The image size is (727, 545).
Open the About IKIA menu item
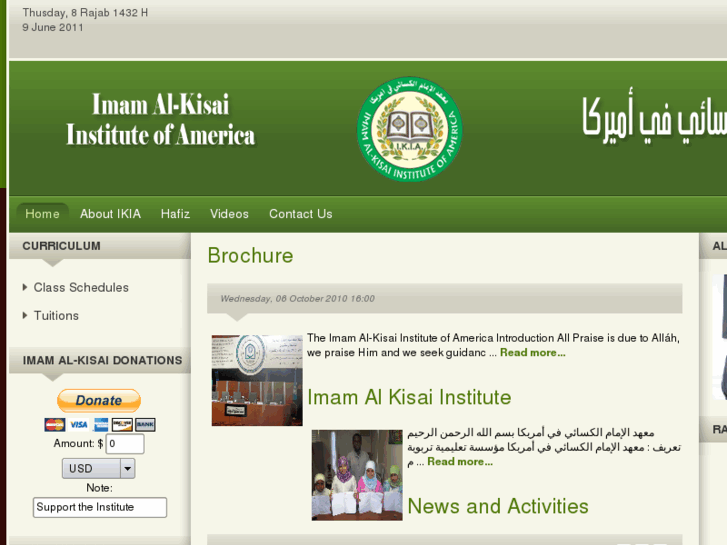click(x=110, y=214)
